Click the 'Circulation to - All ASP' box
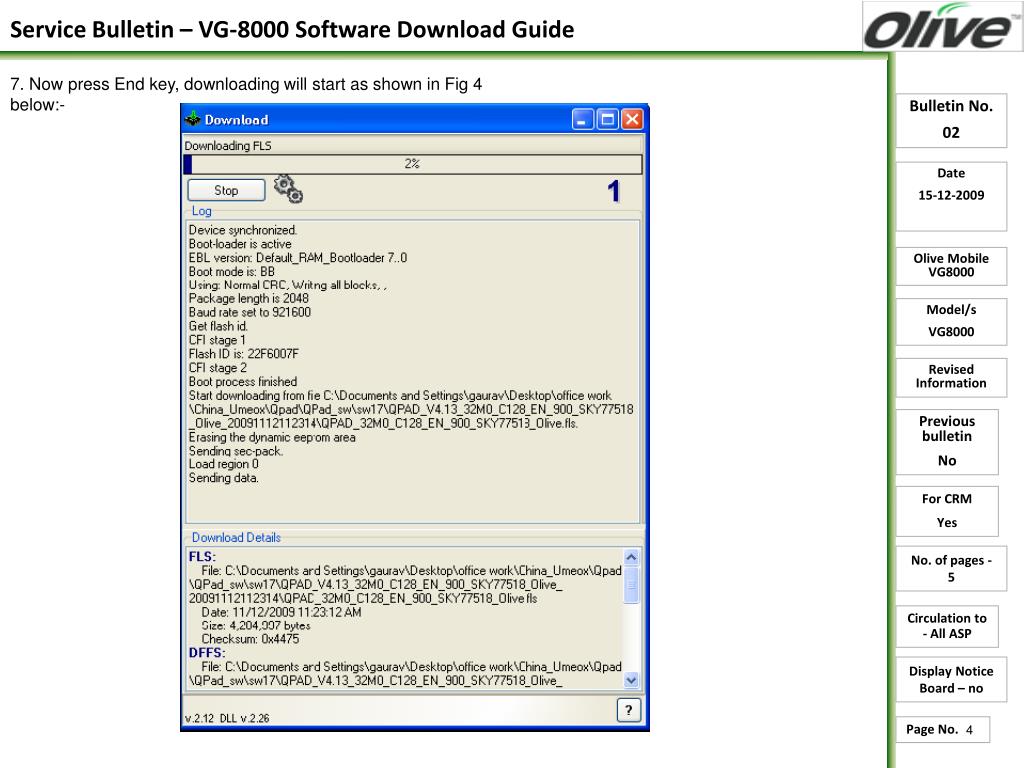The height and width of the screenshot is (768, 1024). 947,626
